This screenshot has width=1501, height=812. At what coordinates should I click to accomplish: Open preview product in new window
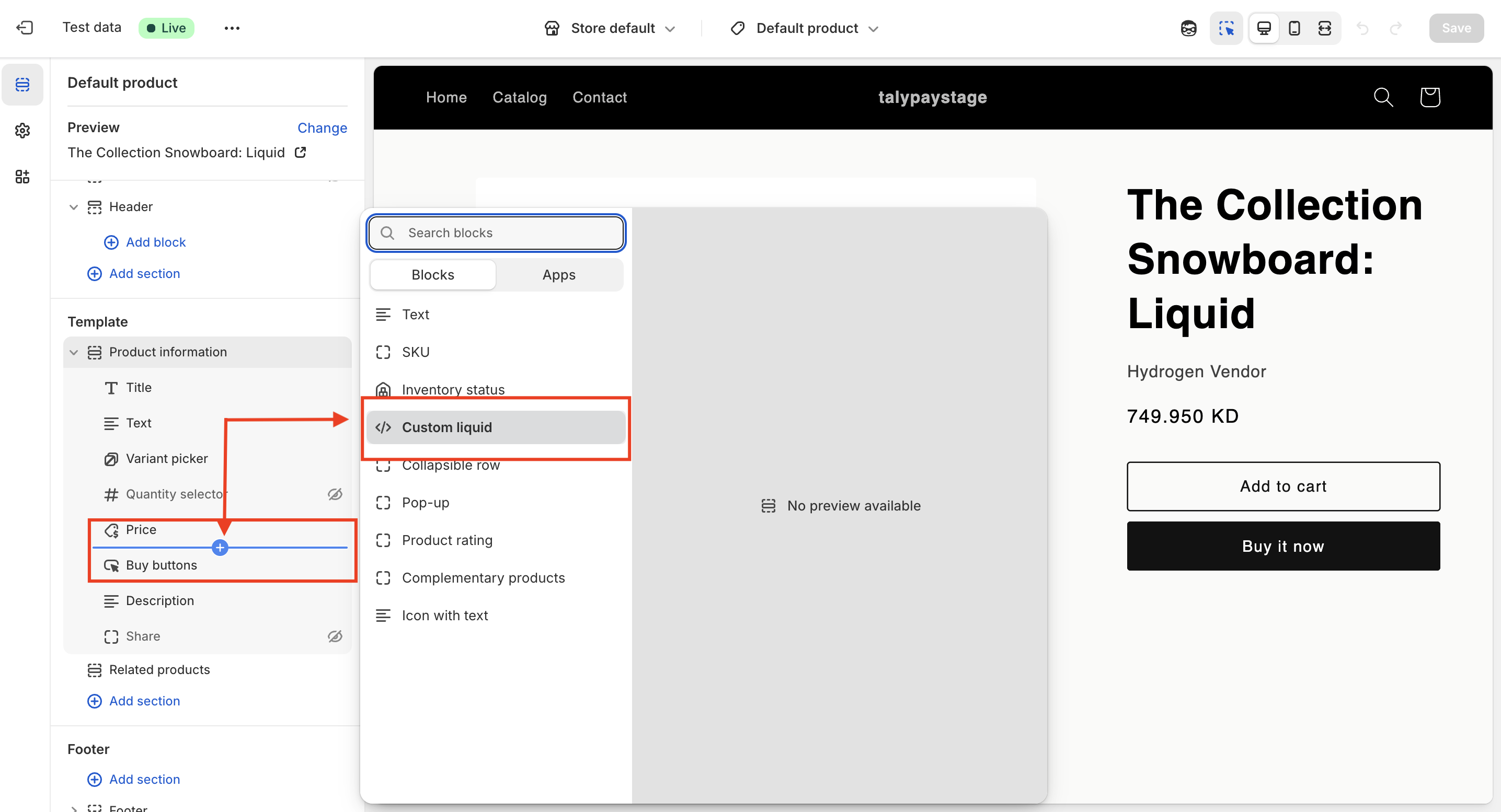point(301,153)
